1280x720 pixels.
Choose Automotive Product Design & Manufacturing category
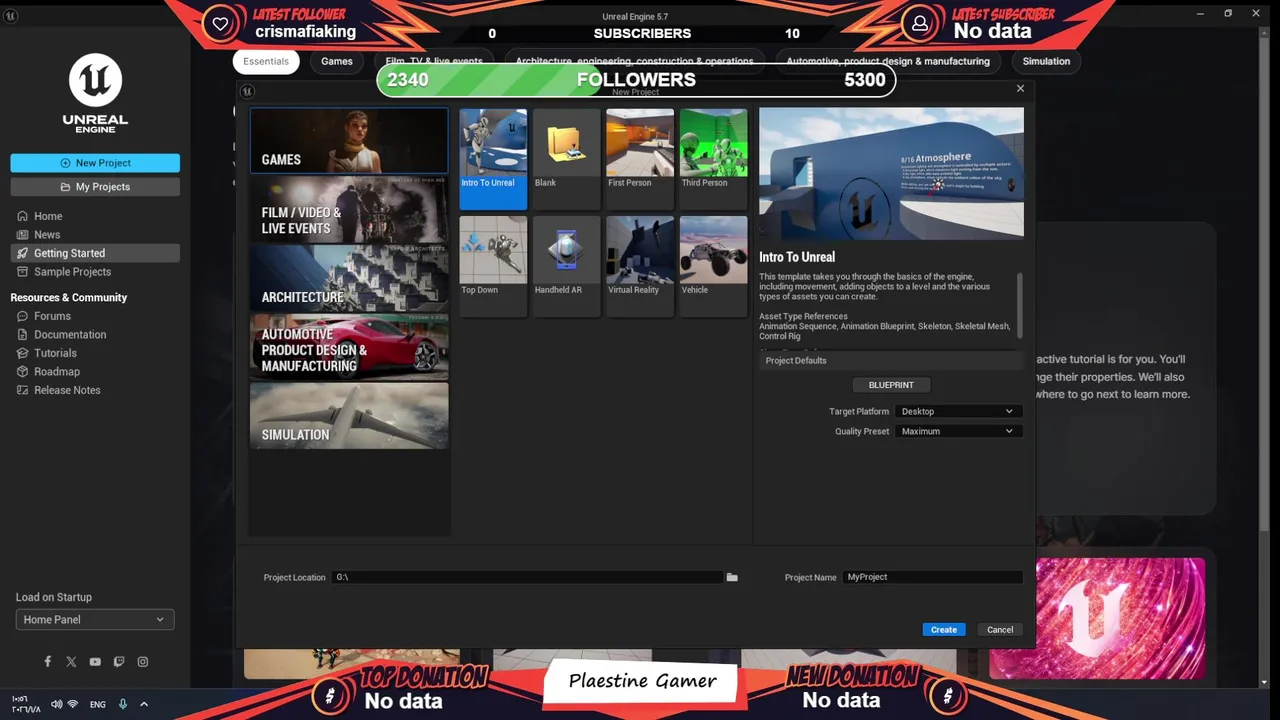tap(349, 348)
